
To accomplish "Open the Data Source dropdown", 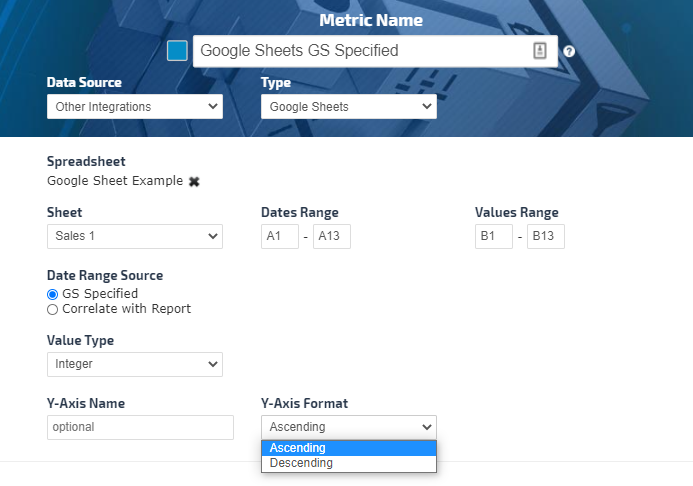I will [x=135, y=107].
